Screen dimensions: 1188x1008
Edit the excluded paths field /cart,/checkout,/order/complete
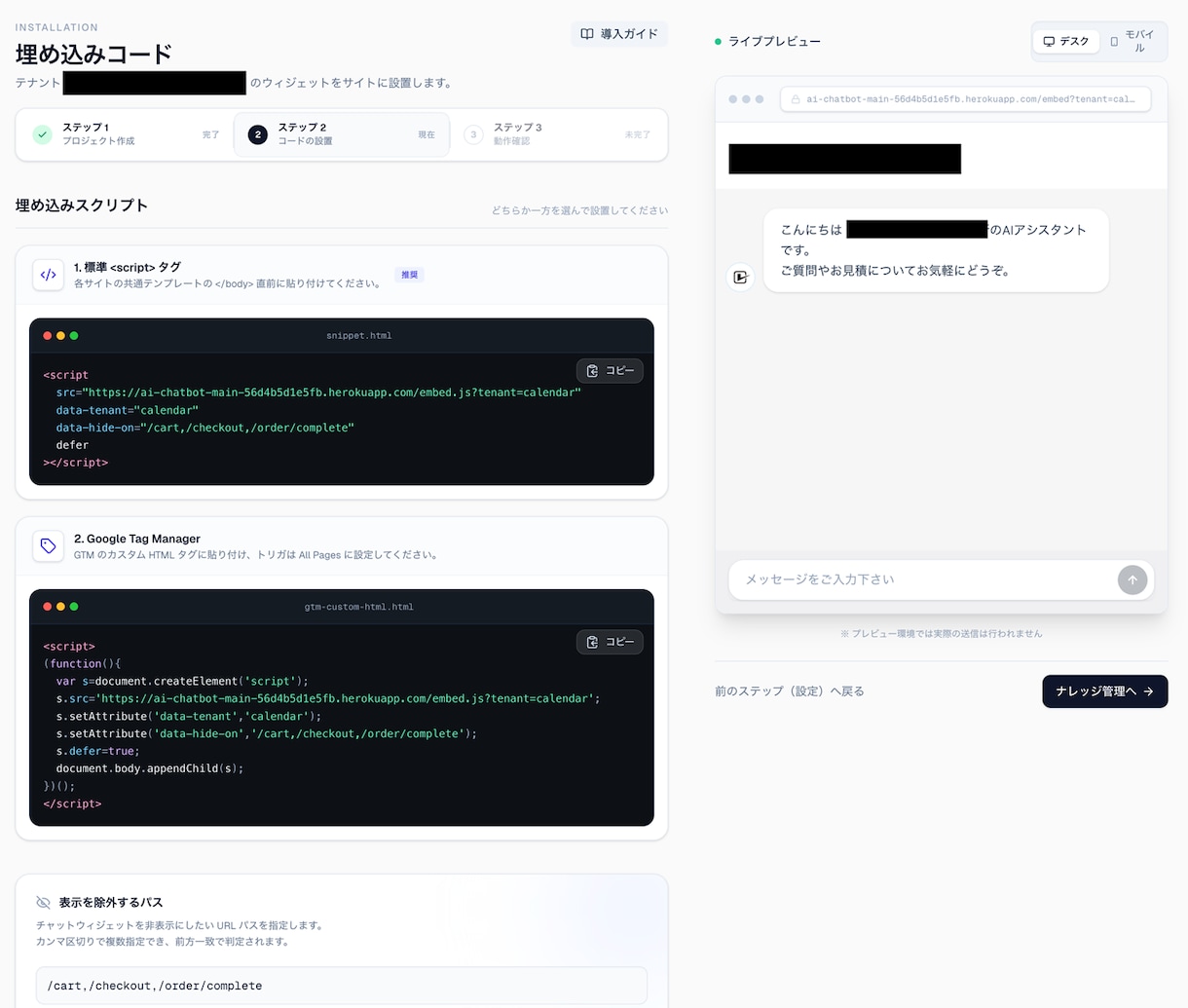(342, 986)
